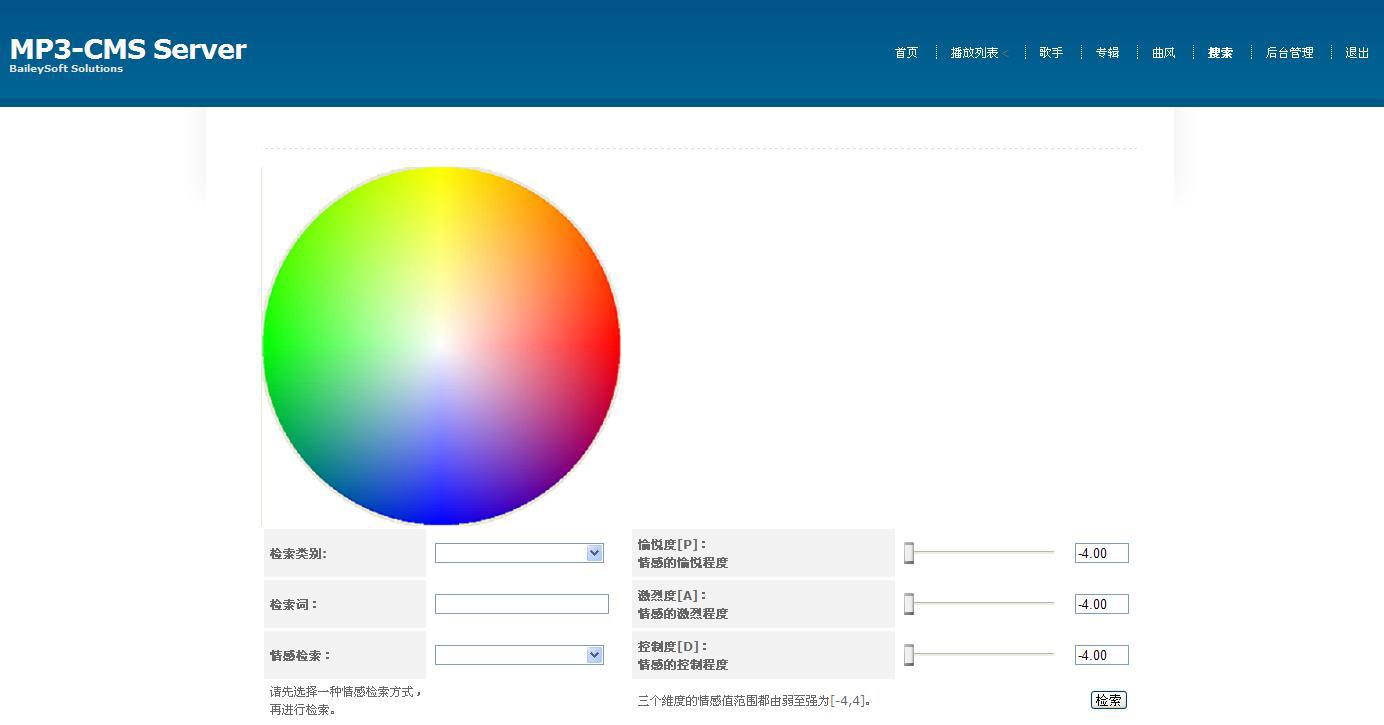This screenshot has height=725, width=1384.
Task: Click the 控制度[D] value box
Action: pos(1101,655)
